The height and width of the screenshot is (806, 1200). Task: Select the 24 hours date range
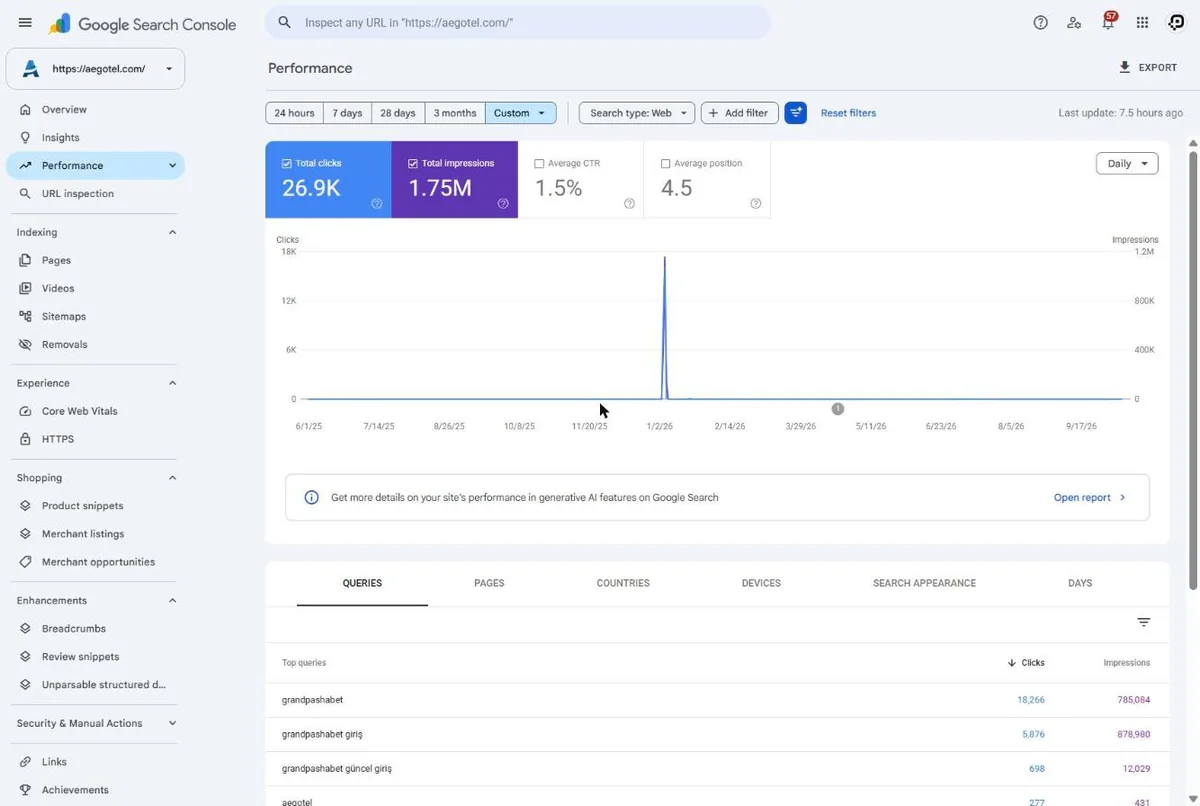[x=294, y=113]
